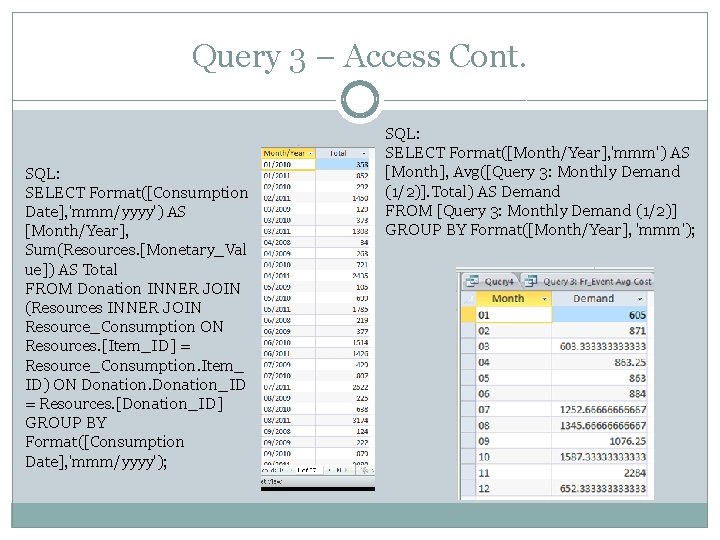Viewport: 720px width, 540px height.
Task: Switch to Query 3: Fr_Event Avg Cost tab
Action: [x=589, y=281]
